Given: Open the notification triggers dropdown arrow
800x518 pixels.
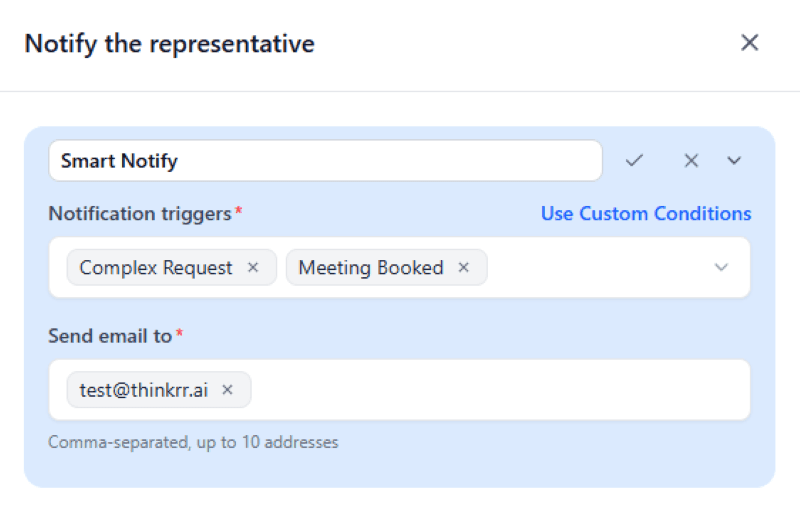Looking at the screenshot, I should 722,268.
